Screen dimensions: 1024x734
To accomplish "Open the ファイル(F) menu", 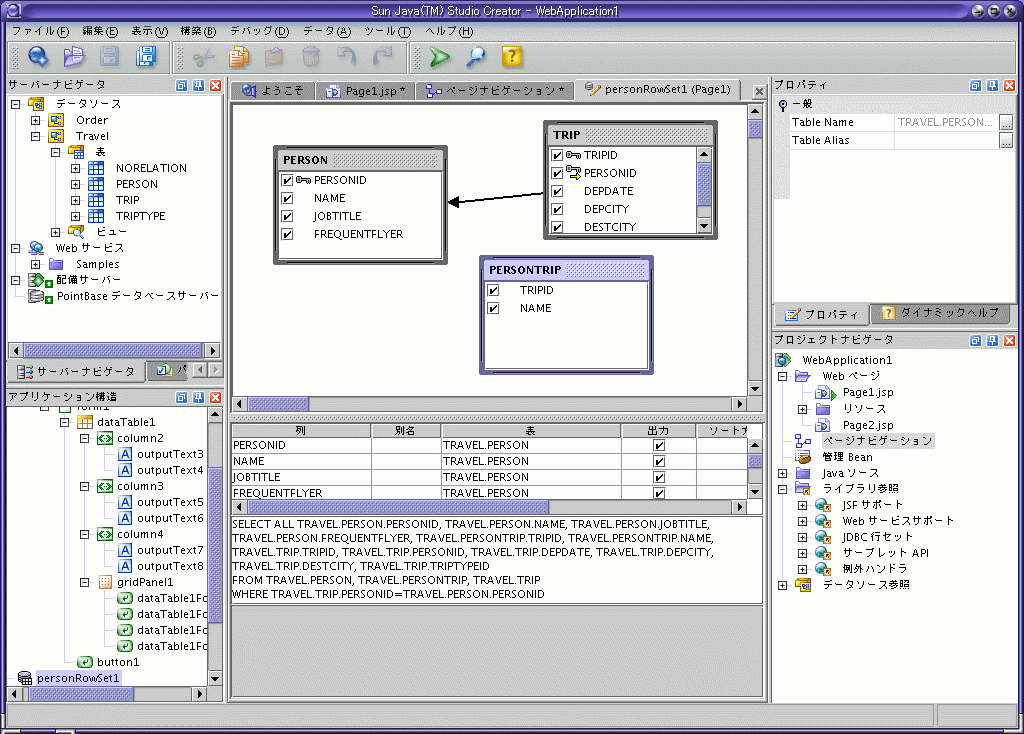I will tap(40, 31).
